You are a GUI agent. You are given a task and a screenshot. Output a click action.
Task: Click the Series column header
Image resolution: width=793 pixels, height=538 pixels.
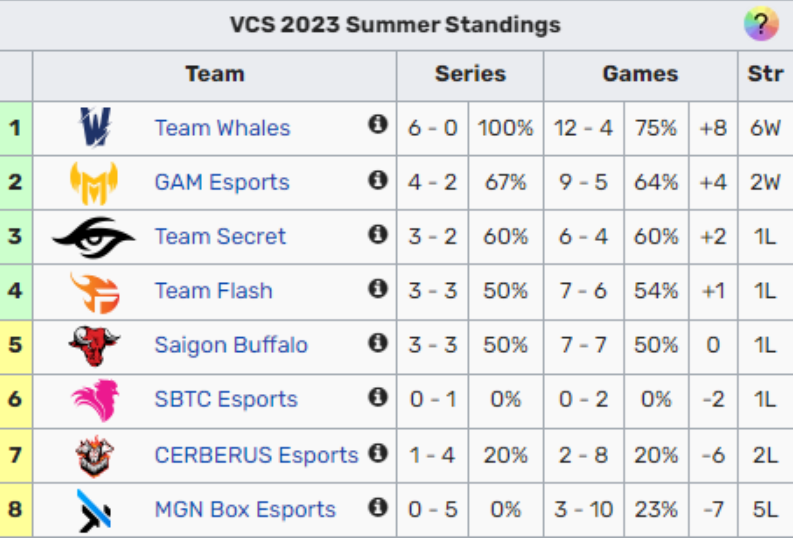pyautogui.click(x=470, y=74)
